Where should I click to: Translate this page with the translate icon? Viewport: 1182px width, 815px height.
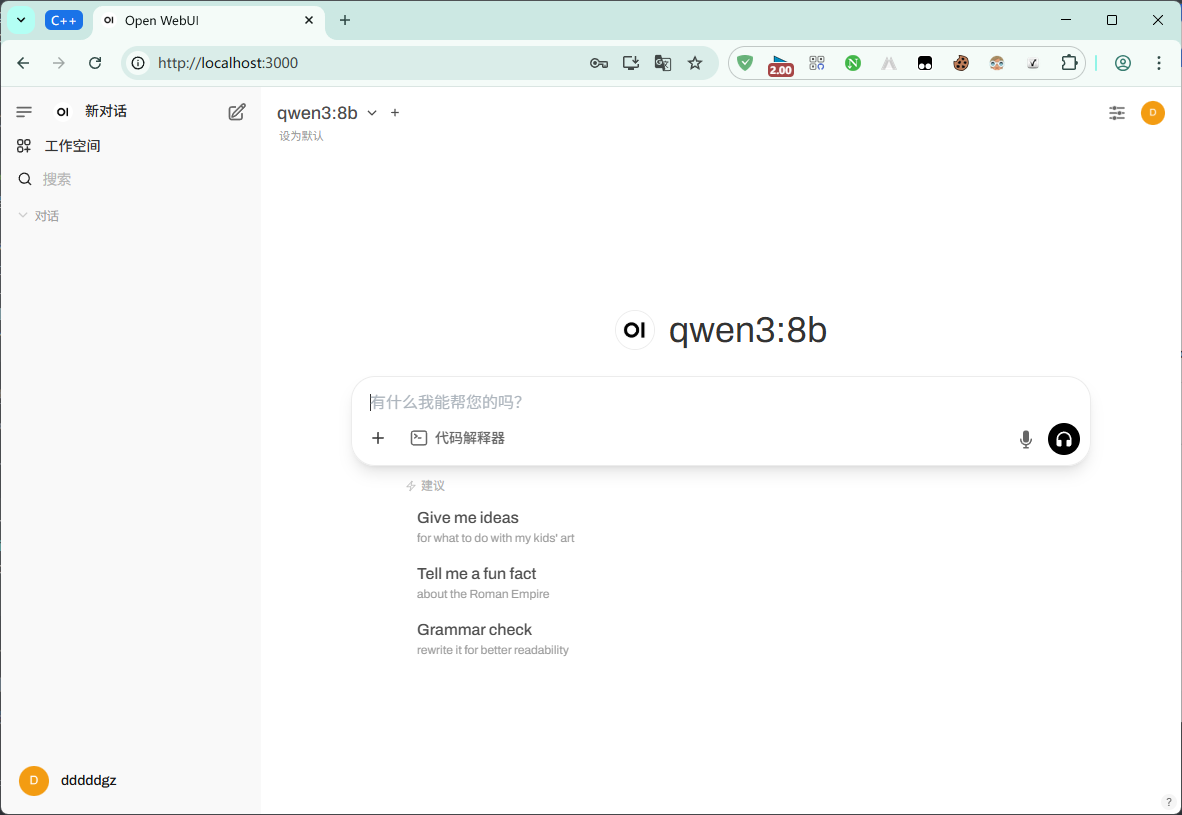click(x=663, y=63)
